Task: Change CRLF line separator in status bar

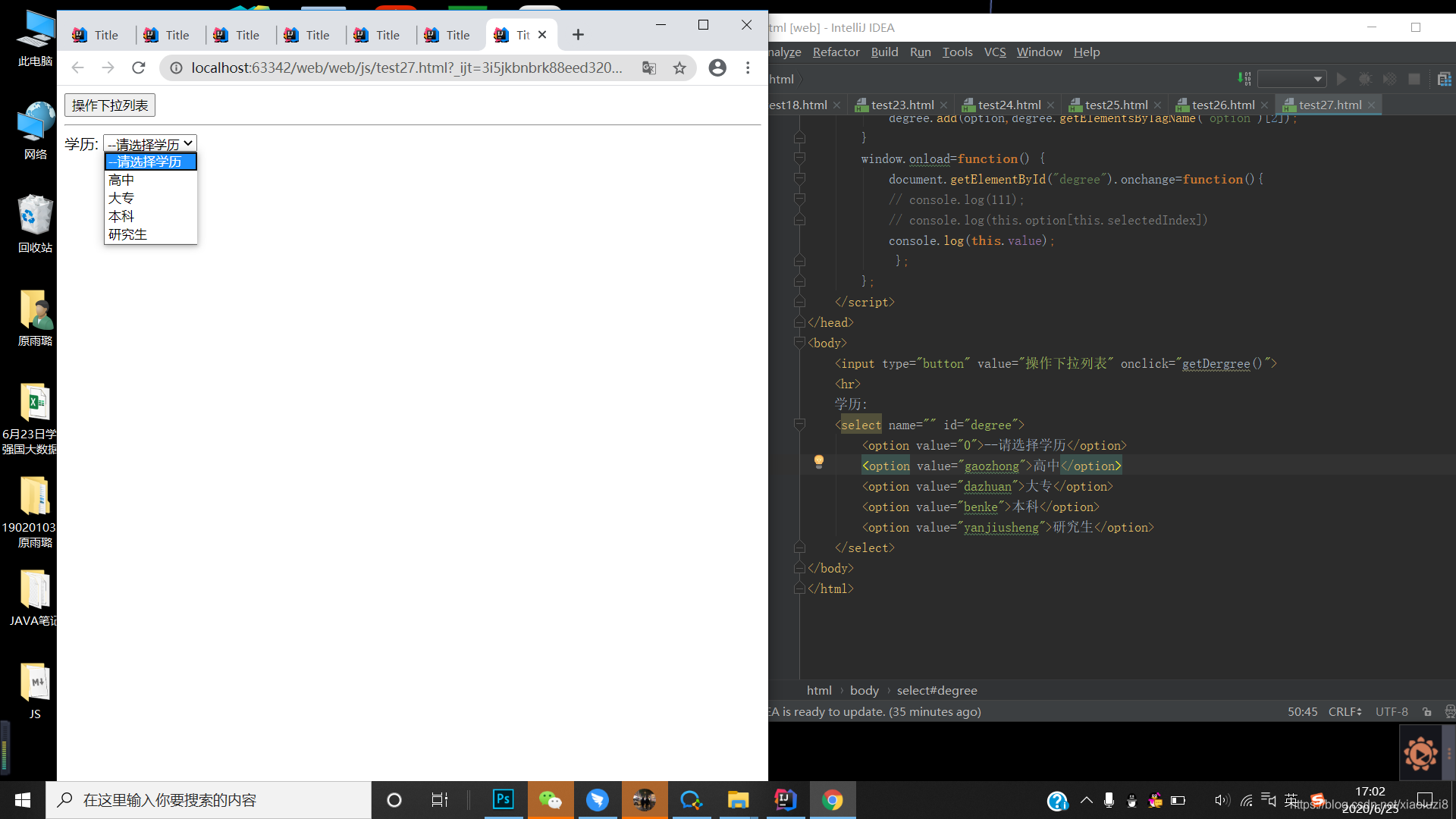Action: (x=1345, y=711)
